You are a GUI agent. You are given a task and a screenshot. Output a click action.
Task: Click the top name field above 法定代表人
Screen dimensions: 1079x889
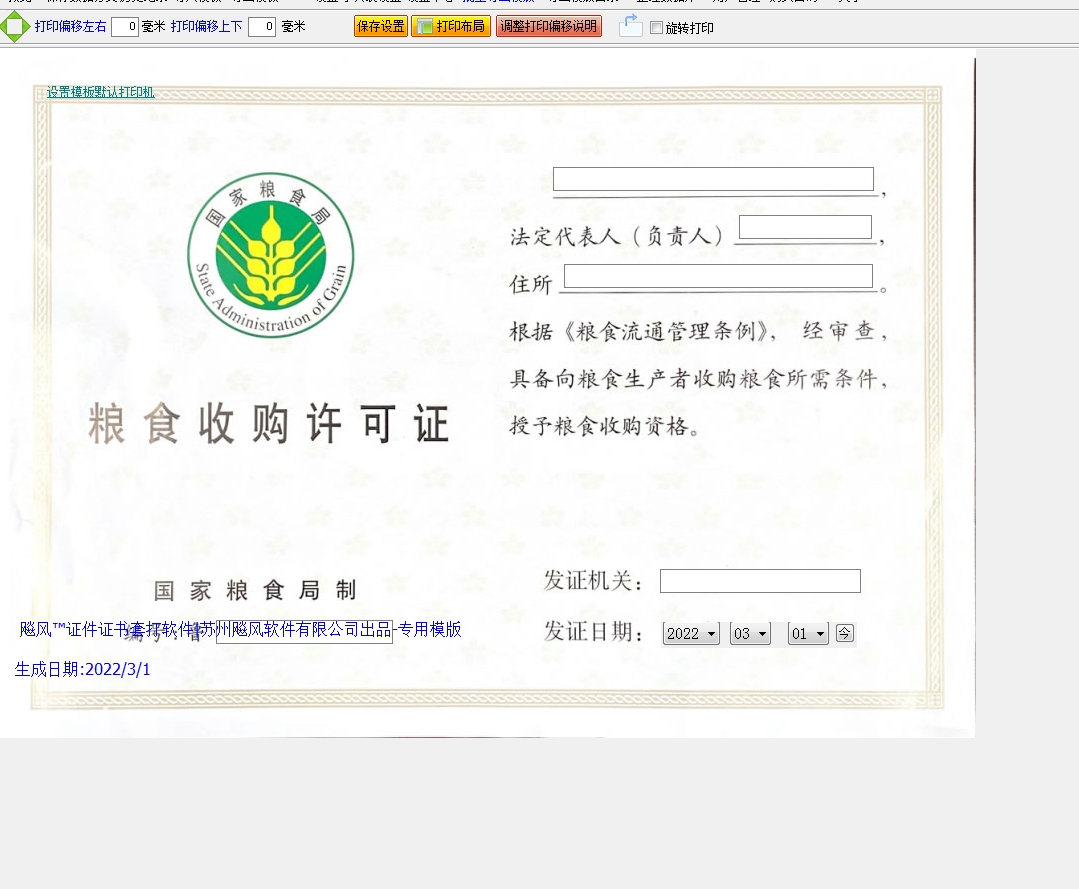(713, 179)
